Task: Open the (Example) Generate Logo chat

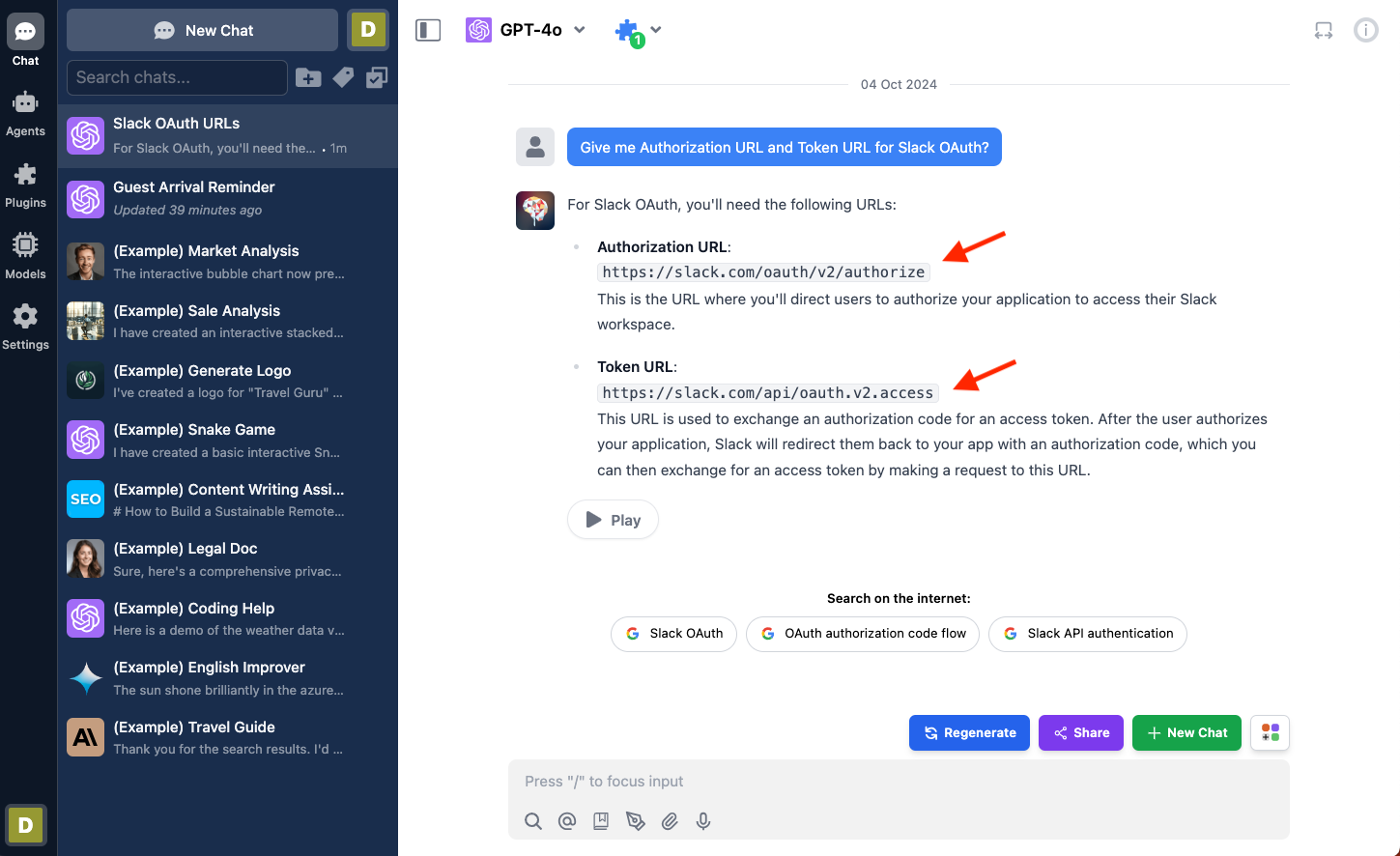Action: click(228, 381)
